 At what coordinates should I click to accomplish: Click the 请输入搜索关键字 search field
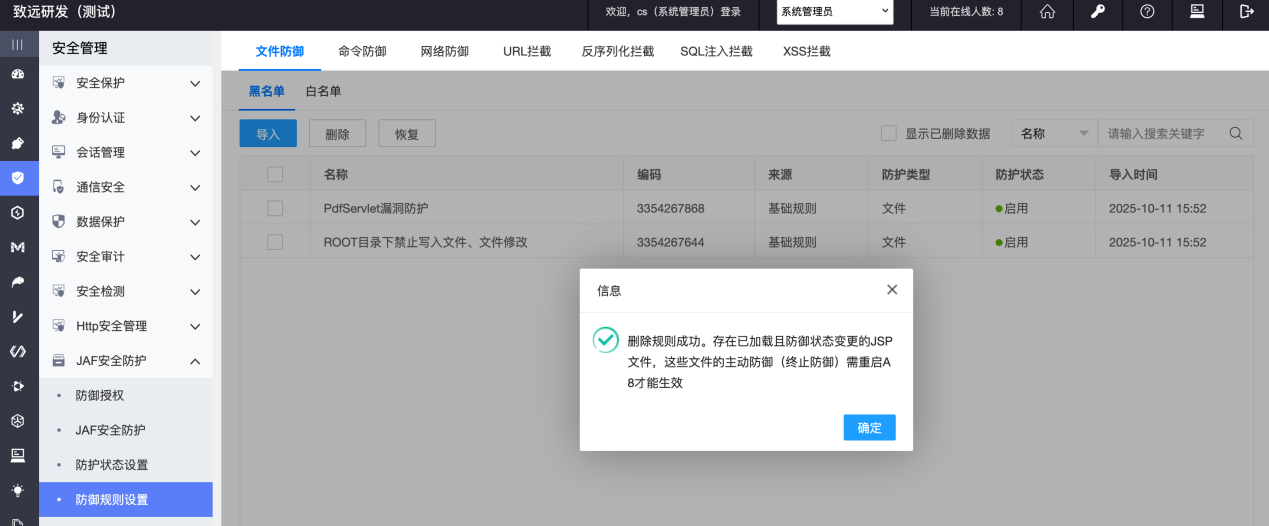coord(1160,134)
